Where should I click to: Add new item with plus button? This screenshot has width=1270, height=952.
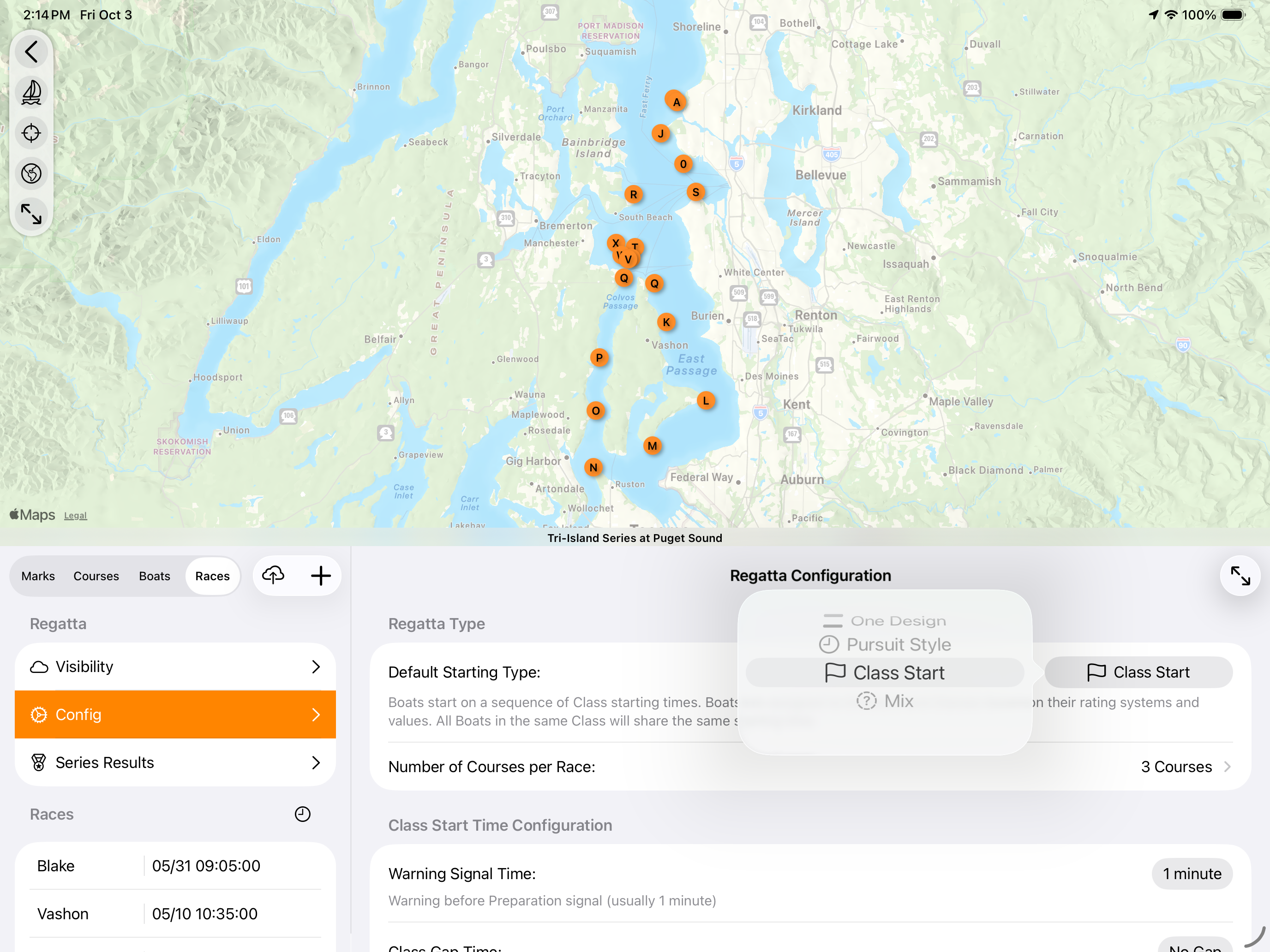tap(321, 576)
